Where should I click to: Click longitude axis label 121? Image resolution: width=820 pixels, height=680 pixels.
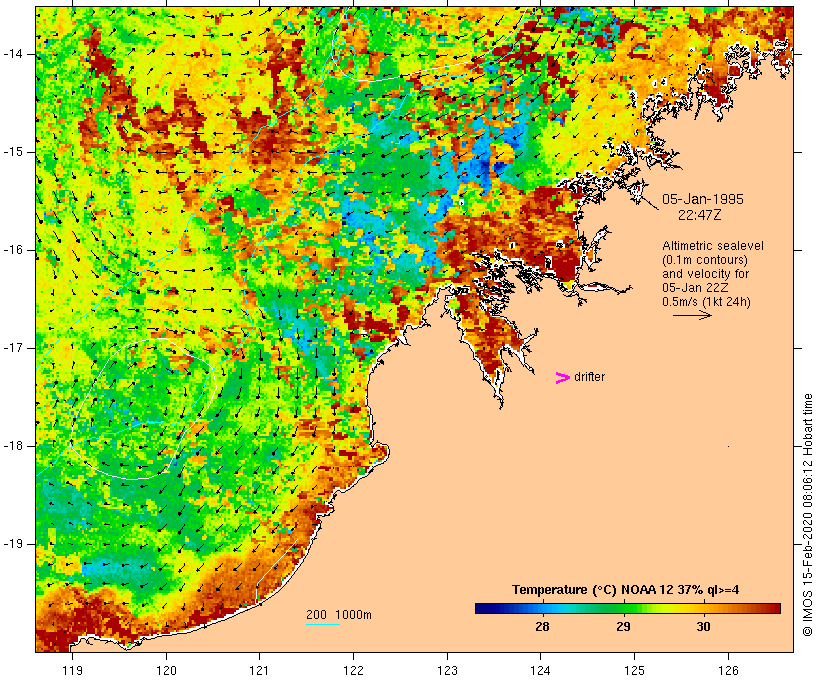pos(259,670)
